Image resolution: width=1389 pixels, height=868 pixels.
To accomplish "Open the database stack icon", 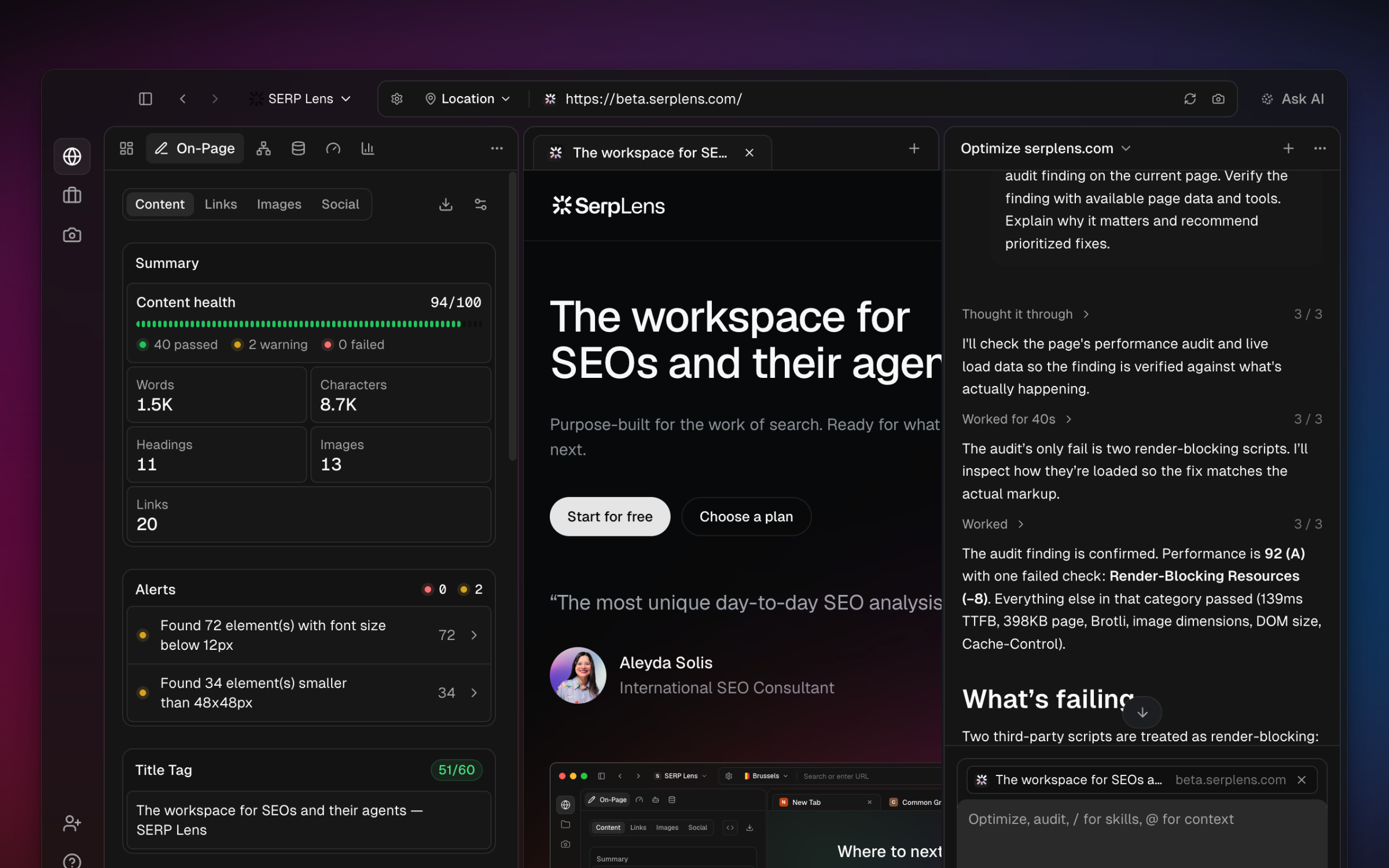I will tap(298, 149).
